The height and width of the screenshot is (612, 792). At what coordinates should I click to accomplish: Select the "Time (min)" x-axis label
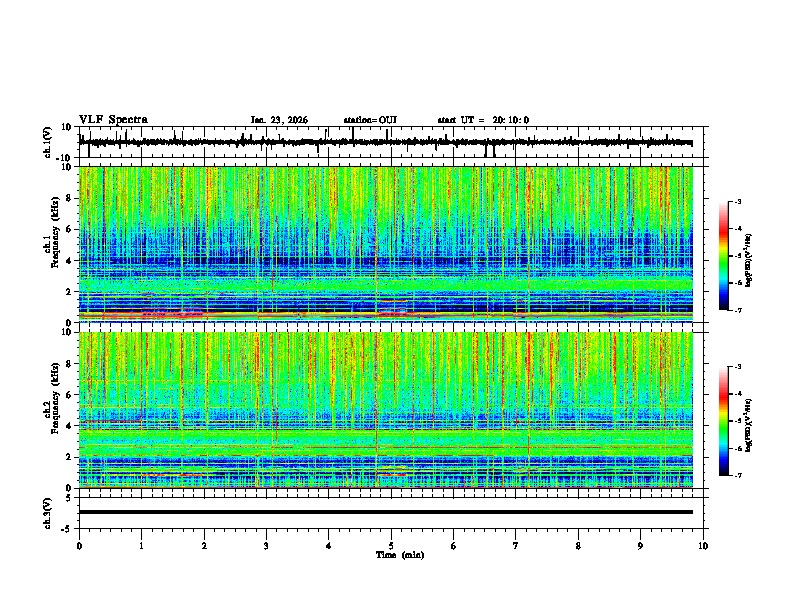click(x=400, y=555)
